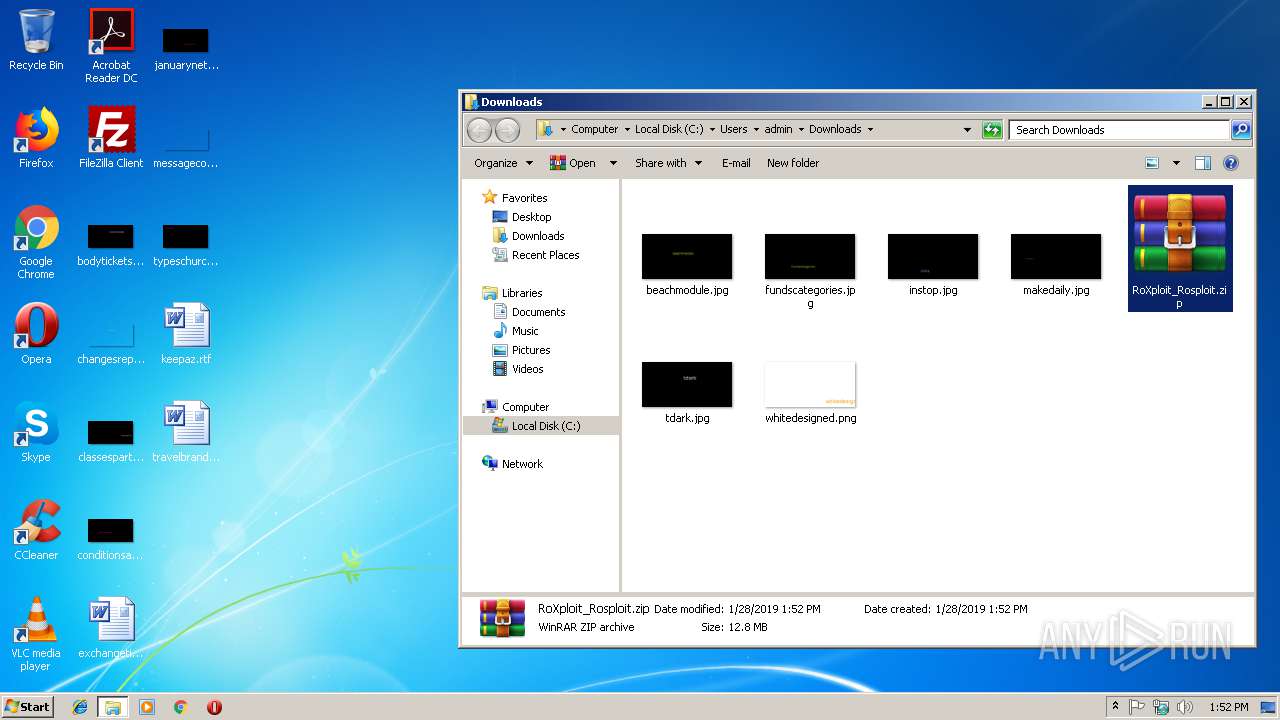Select bodytickets file on desktop
This screenshot has width=1280, height=720.
111,244
